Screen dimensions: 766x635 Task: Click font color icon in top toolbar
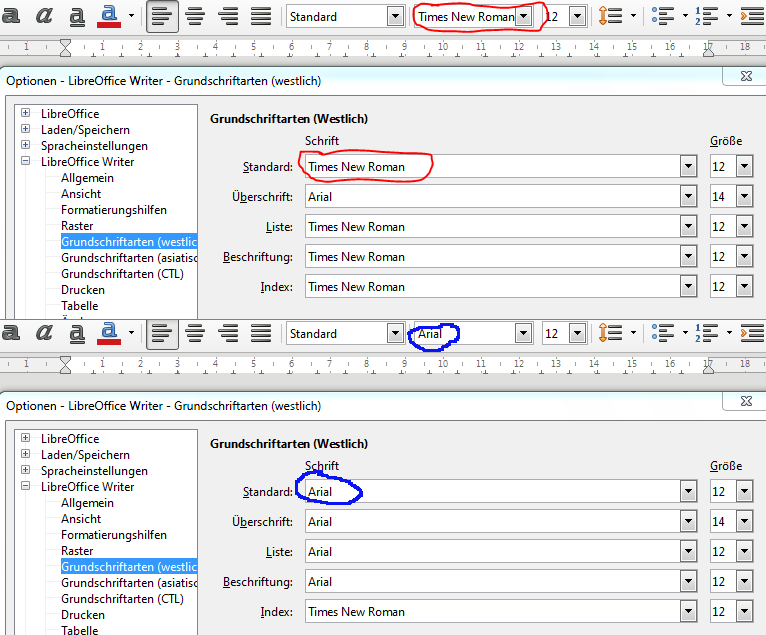109,16
